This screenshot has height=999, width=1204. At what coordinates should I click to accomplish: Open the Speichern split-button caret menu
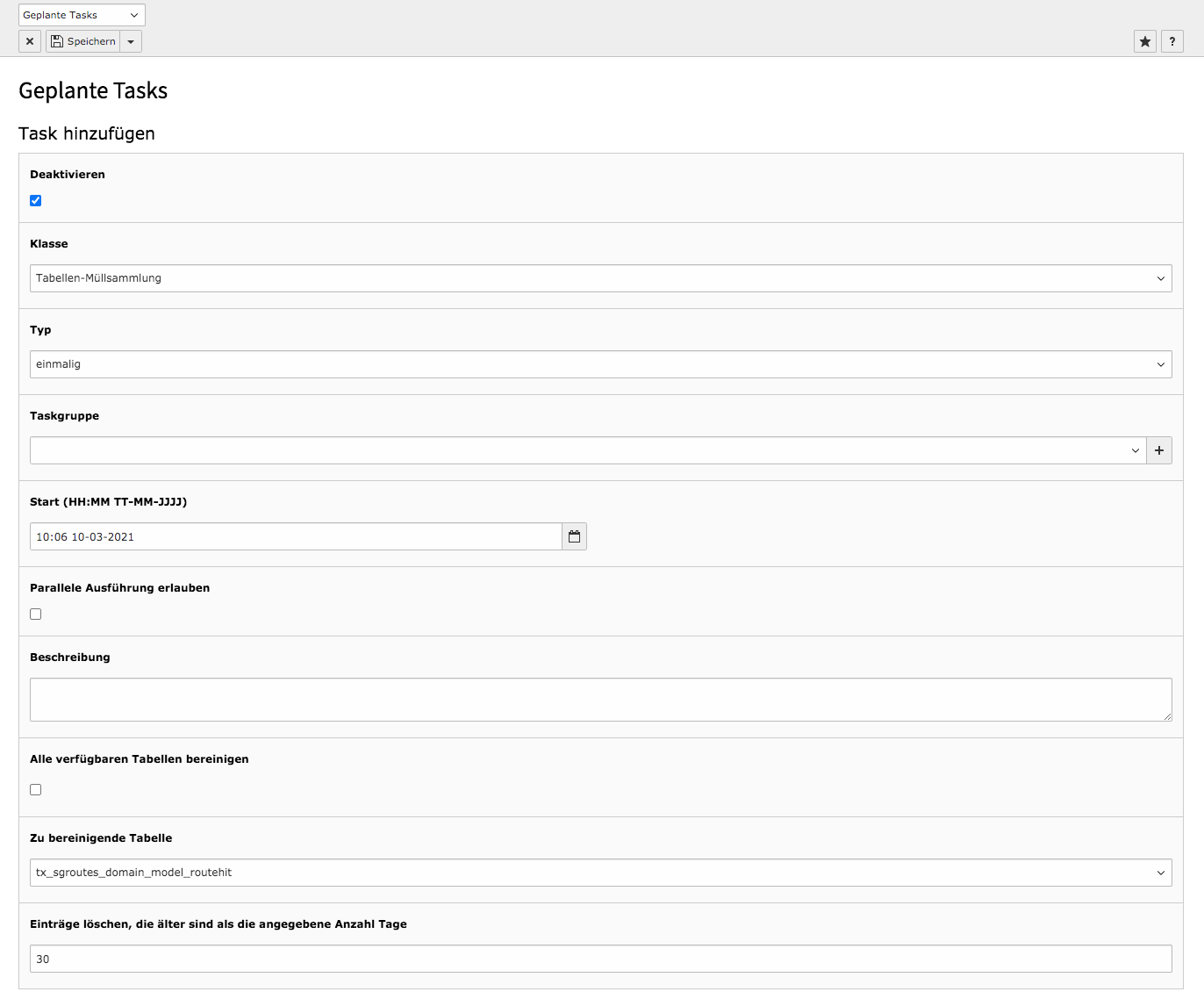(x=130, y=40)
